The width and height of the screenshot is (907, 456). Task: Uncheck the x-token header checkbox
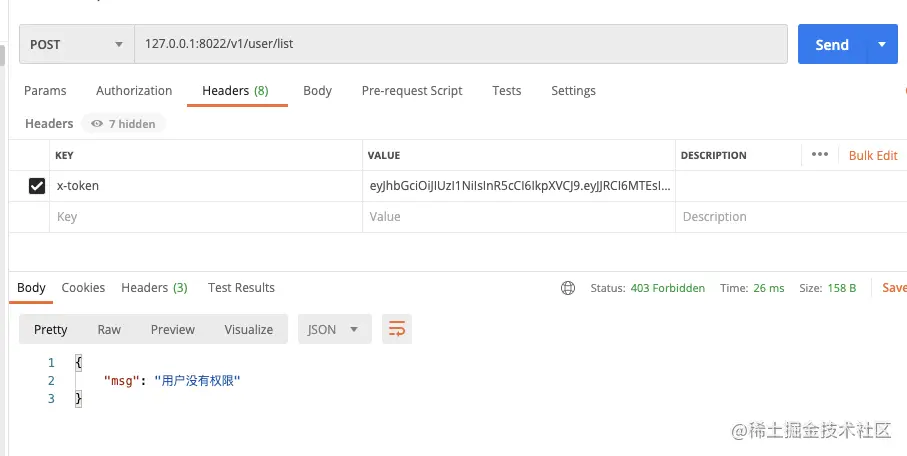click(37, 186)
